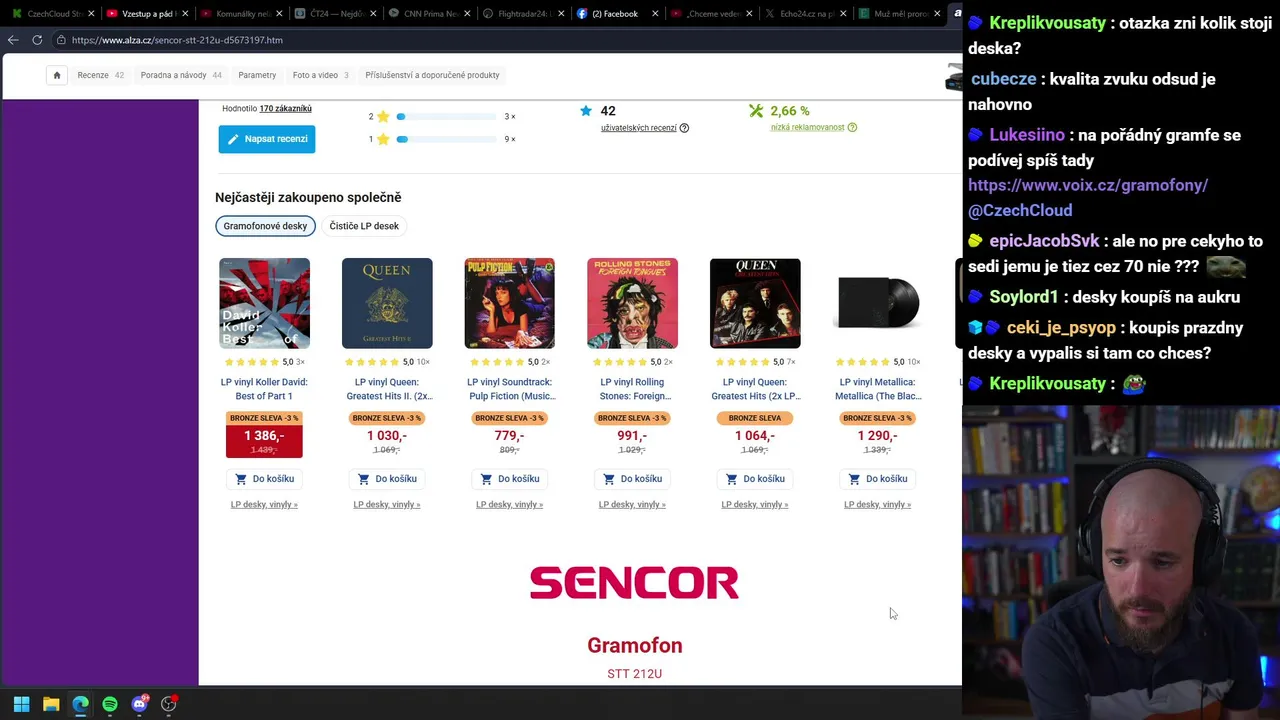
Task: Click the site info lock icon
Action: click(61, 40)
